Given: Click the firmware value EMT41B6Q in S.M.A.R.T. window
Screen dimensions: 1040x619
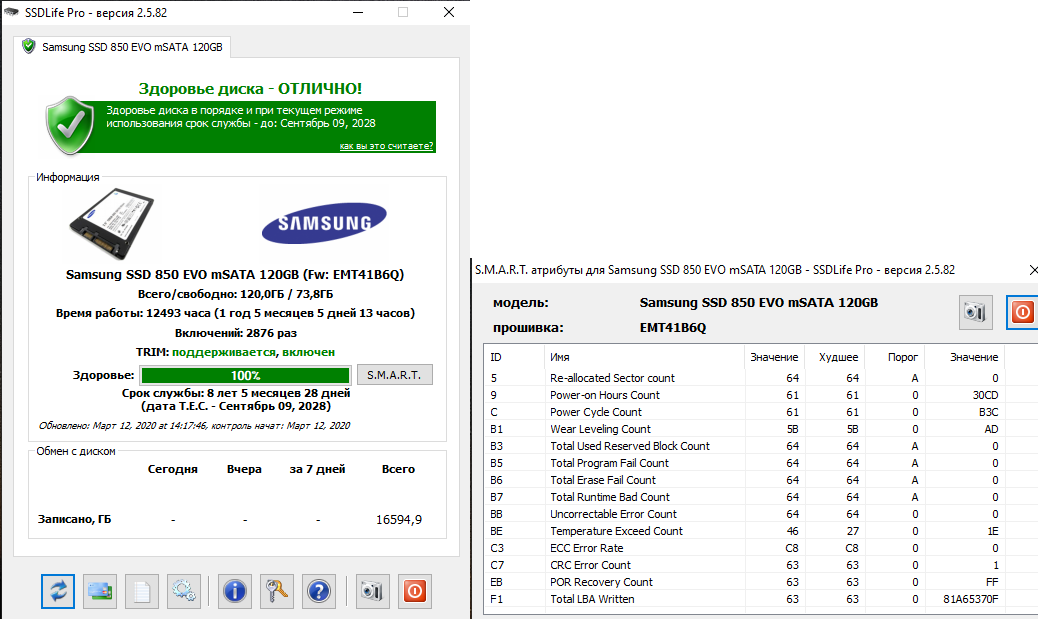Looking at the screenshot, I should pyautogui.click(x=673, y=328).
